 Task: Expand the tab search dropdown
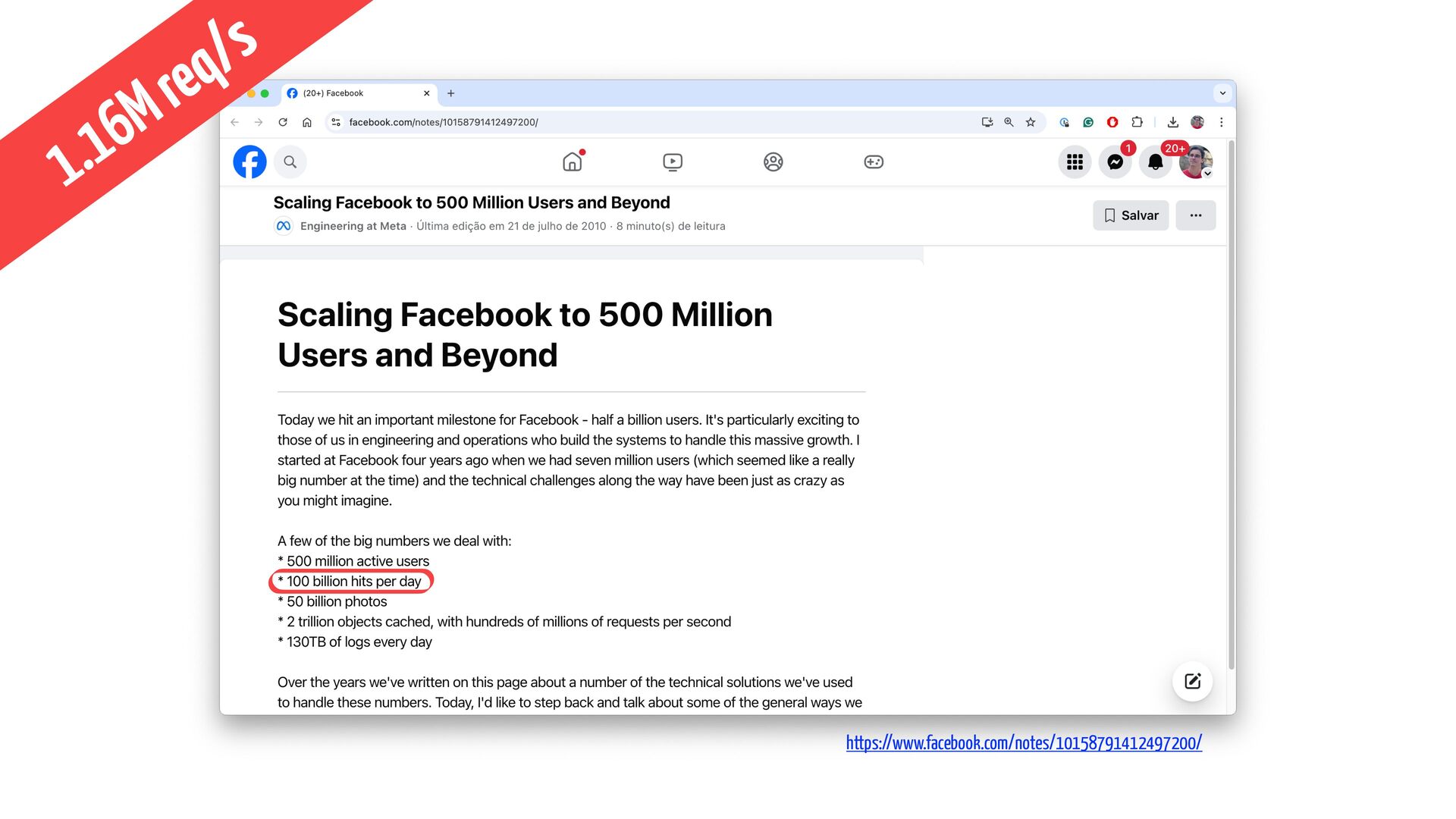click(1222, 93)
